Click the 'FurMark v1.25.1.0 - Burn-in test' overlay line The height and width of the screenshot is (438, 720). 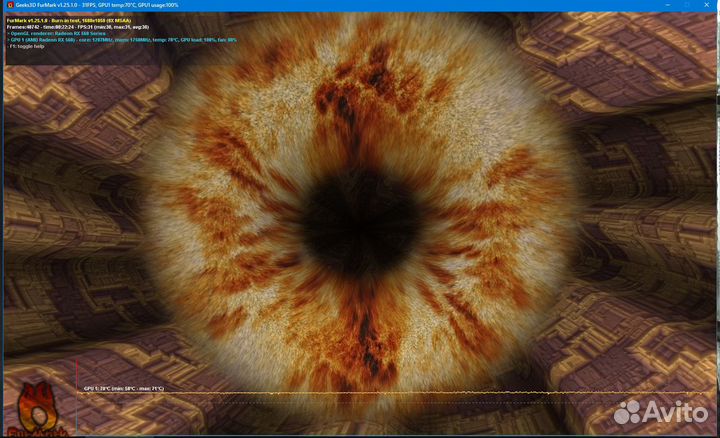[x=70, y=19]
